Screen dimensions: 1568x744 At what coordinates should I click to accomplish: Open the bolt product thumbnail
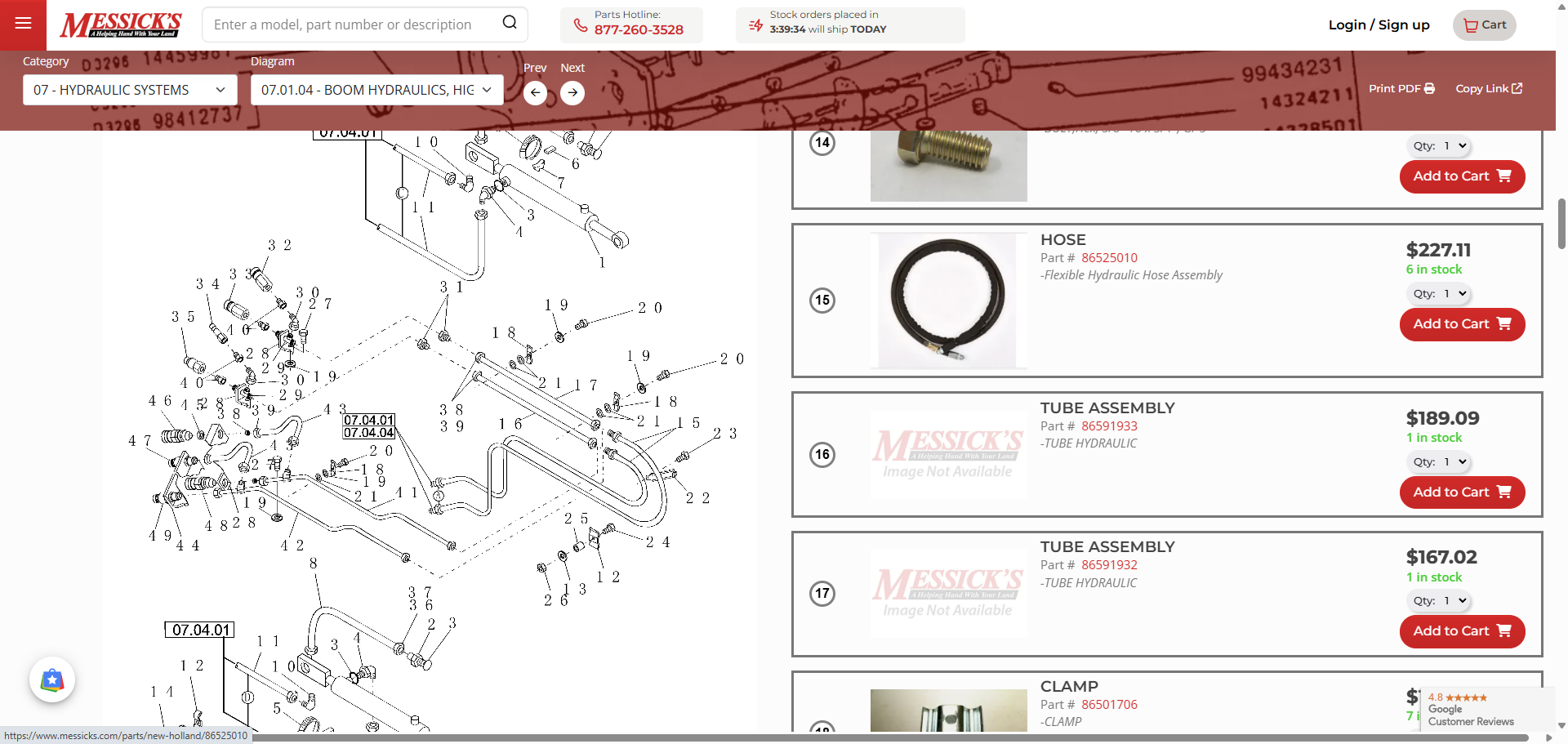pyautogui.click(x=948, y=166)
